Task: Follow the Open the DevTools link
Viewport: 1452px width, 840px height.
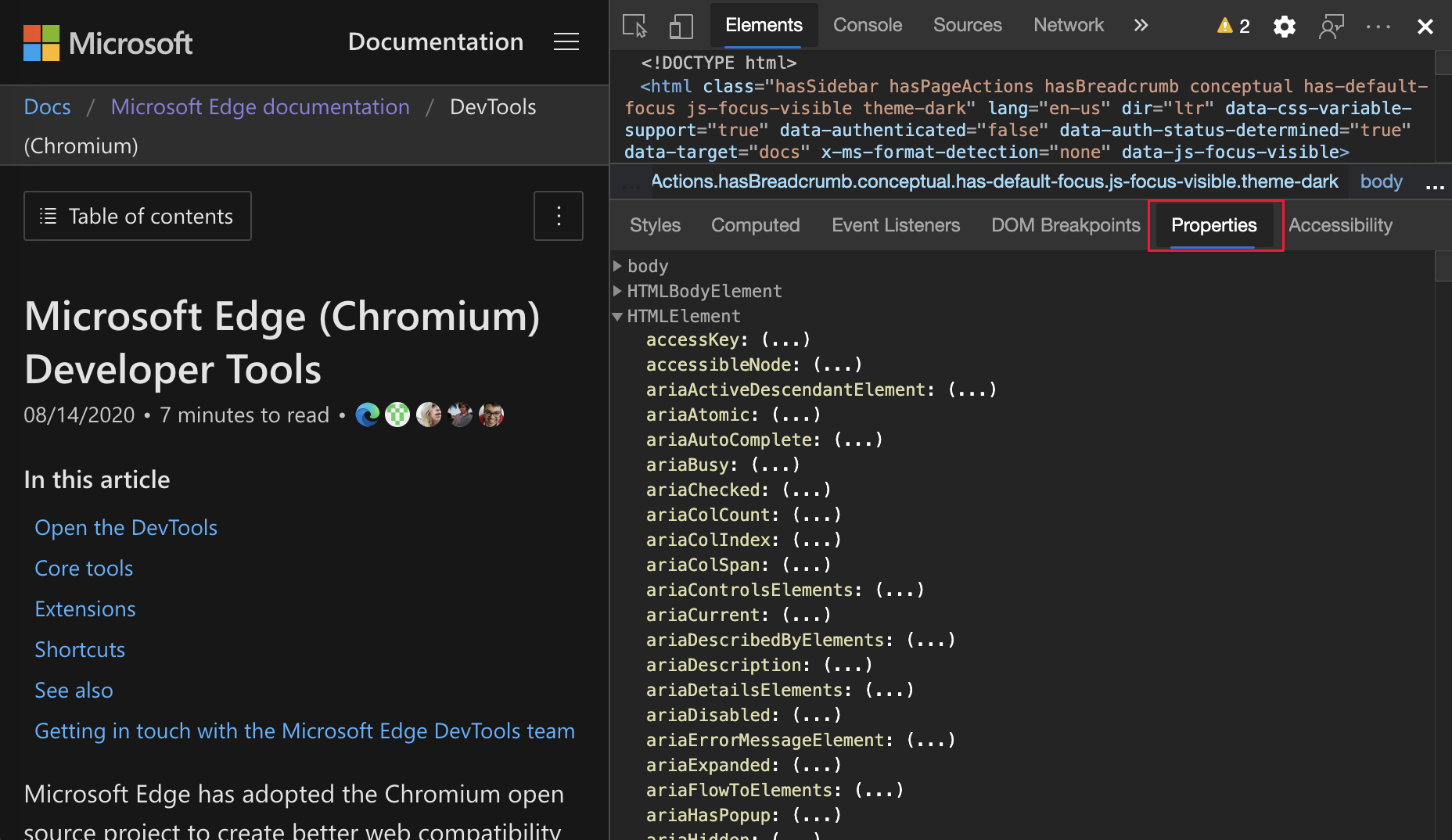Action: click(125, 527)
